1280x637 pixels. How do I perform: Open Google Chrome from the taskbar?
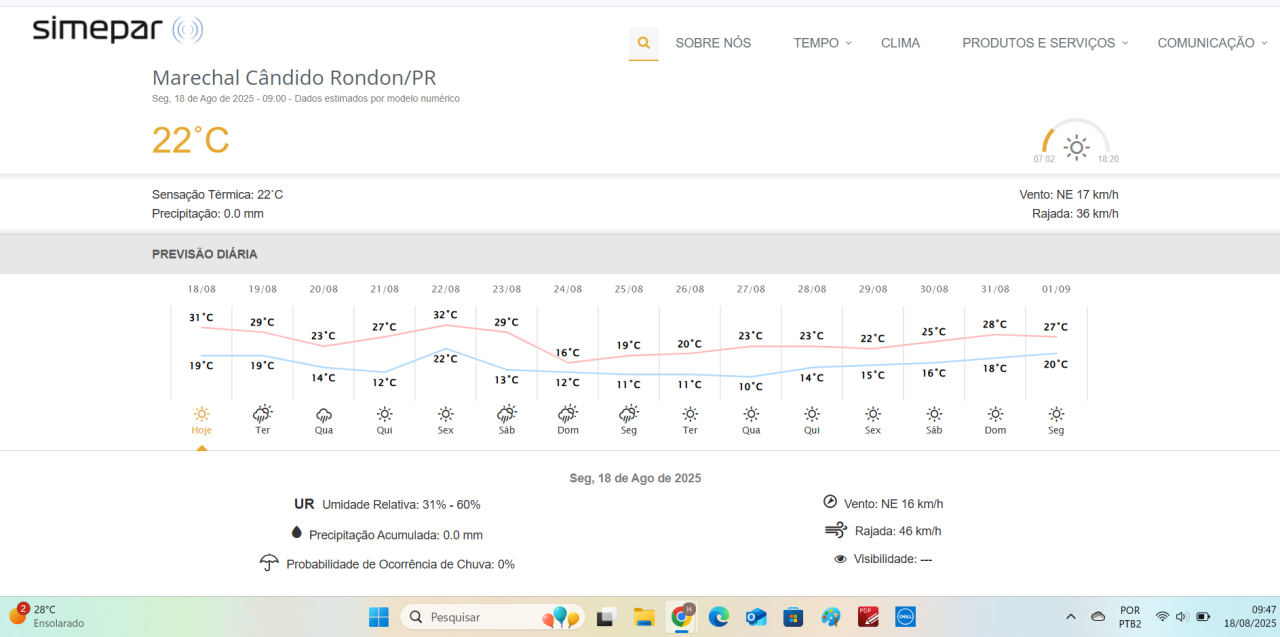click(x=682, y=617)
